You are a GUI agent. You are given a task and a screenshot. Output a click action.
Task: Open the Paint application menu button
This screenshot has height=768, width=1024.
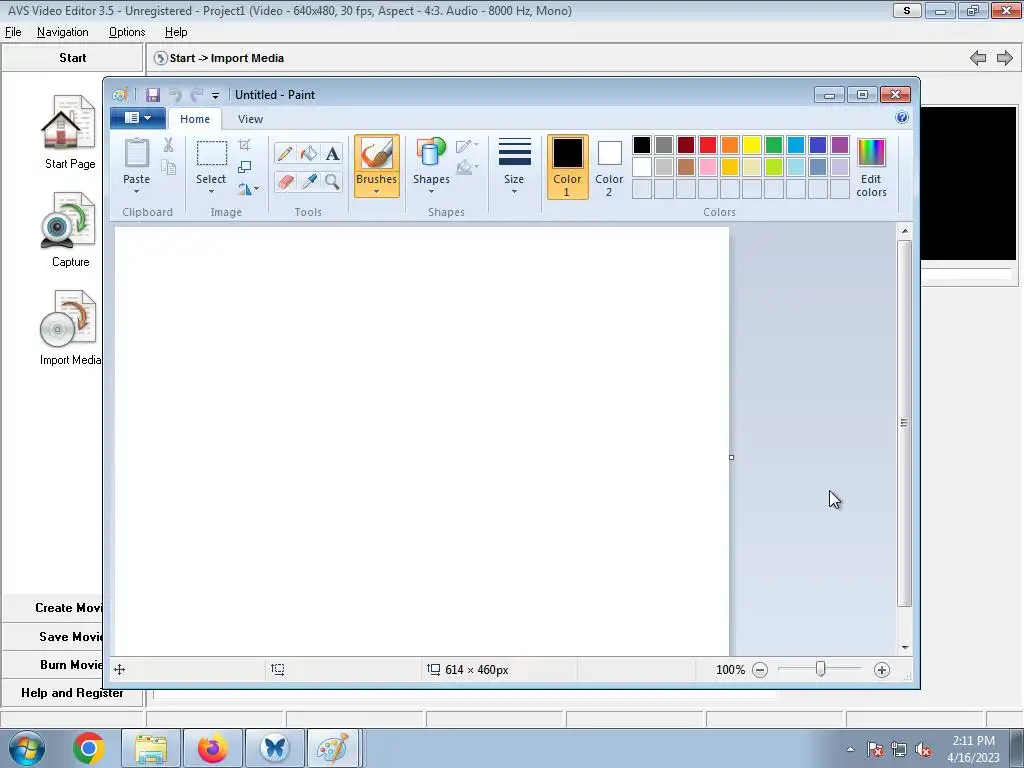(x=138, y=118)
